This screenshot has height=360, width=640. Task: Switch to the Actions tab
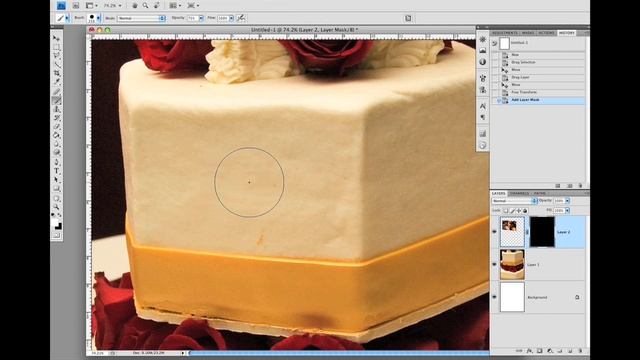[546, 33]
